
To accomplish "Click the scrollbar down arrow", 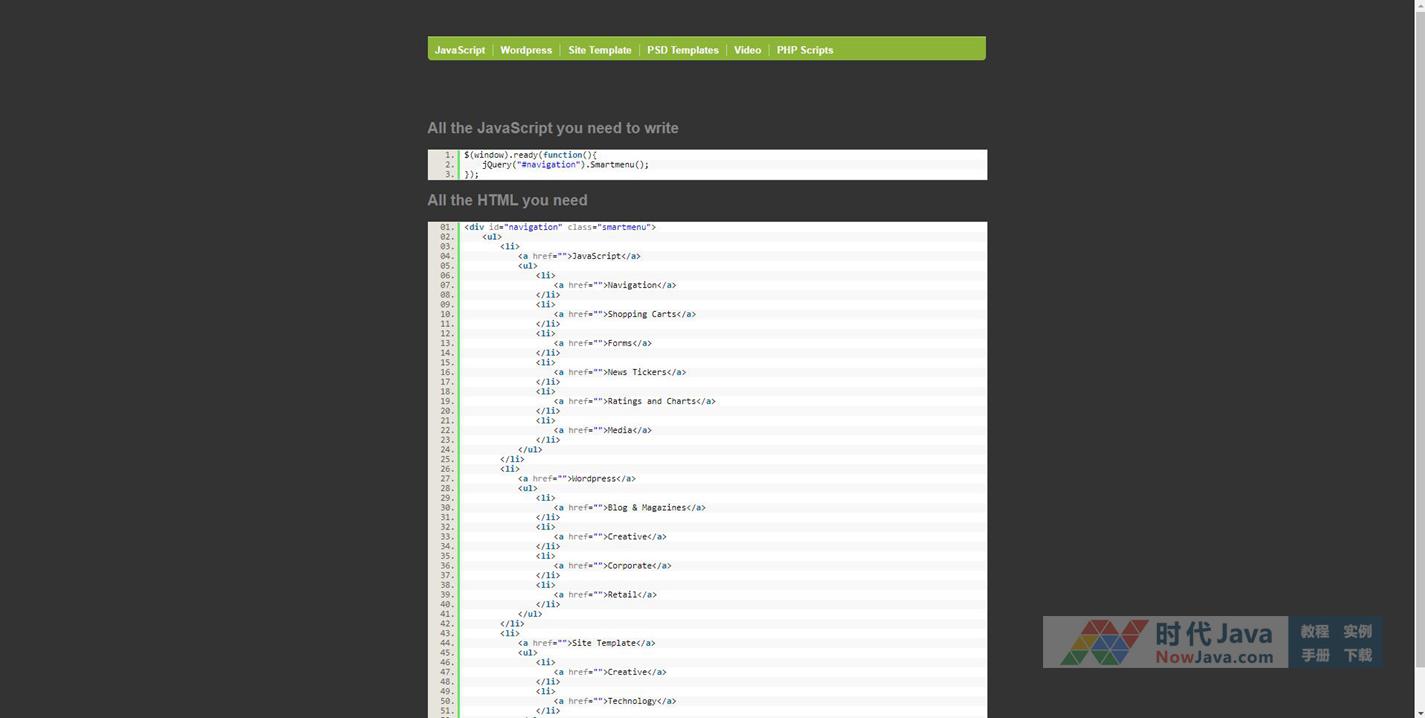I will pyautogui.click(x=1418, y=711).
